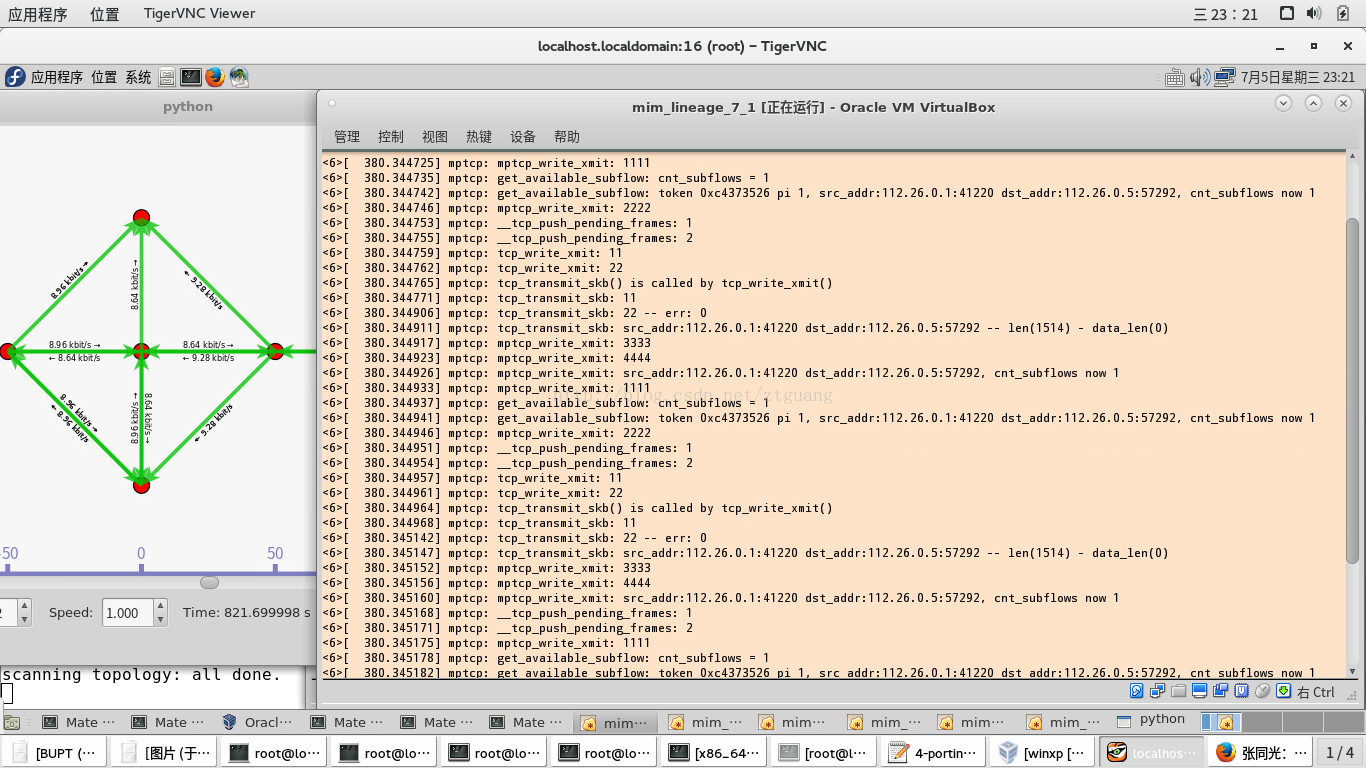Image resolution: width=1366 pixels, height=768 pixels.
Task: Click the python window title text
Action: click(188, 106)
